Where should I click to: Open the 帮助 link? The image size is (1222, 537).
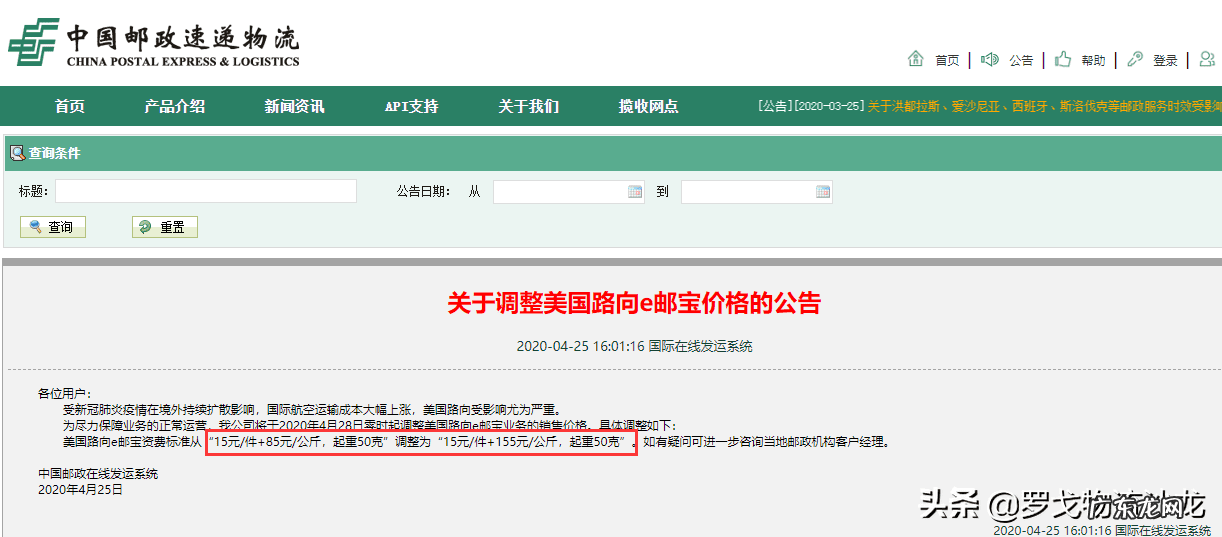coord(1093,61)
